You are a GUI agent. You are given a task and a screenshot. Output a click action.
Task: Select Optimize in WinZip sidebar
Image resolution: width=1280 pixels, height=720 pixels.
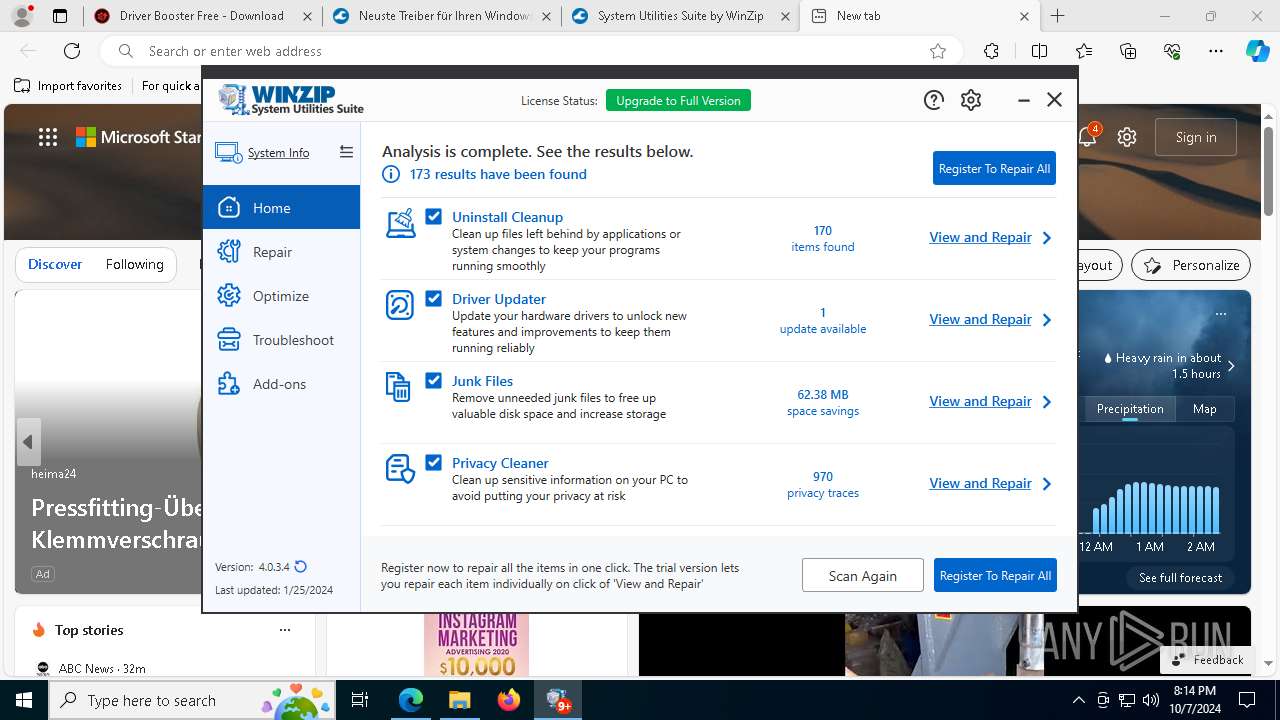pos(281,296)
